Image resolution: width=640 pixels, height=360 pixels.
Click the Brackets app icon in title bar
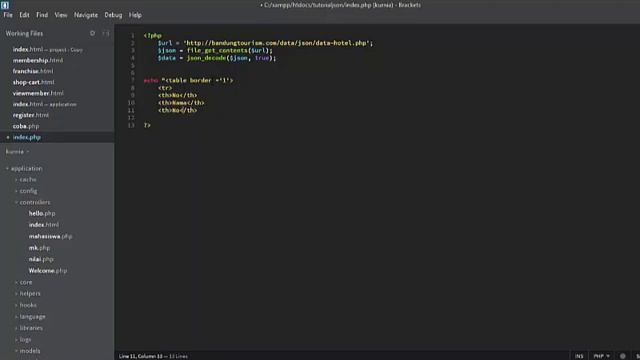click(5, 5)
